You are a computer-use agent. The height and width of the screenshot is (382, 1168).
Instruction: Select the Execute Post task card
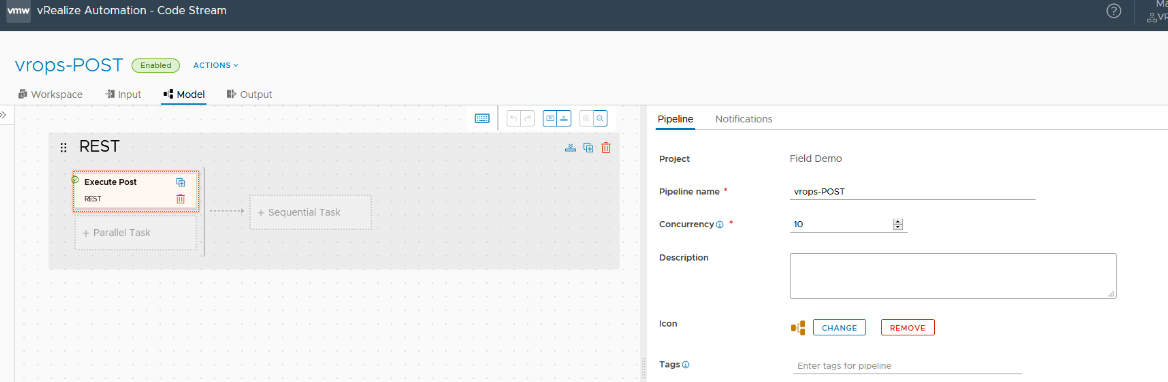coord(136,192)
